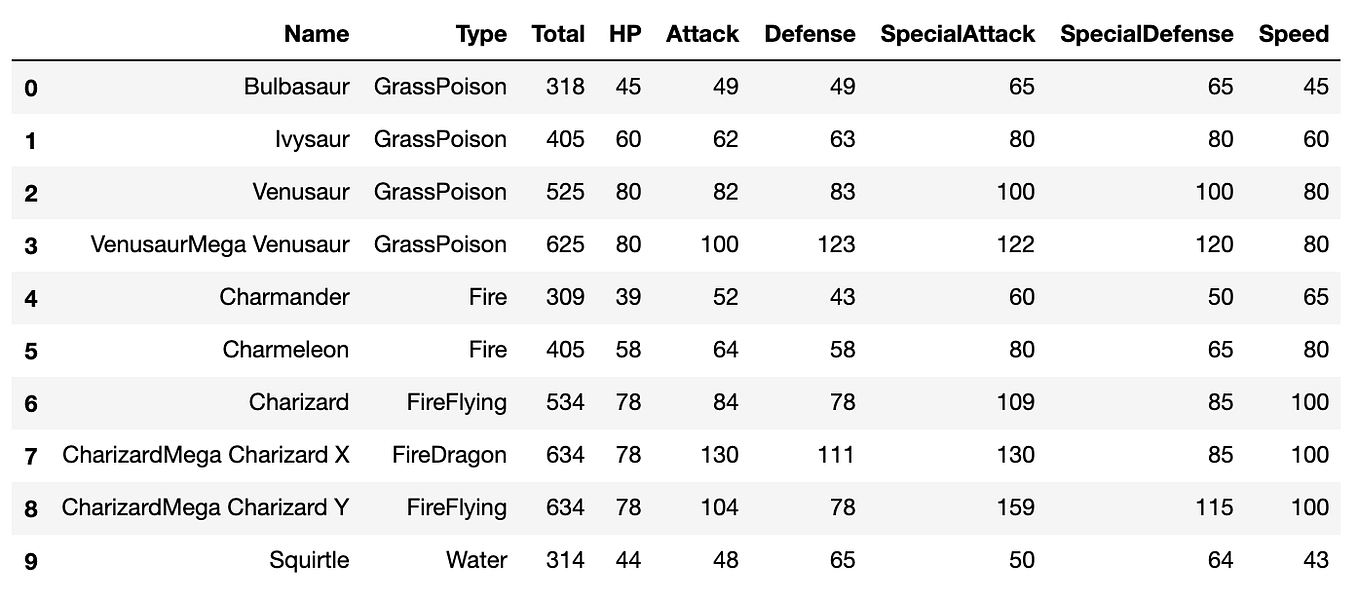This screenshot has width=1358, height=596.
Task: Select the Defense column header
Action: [x=810, y=34]
